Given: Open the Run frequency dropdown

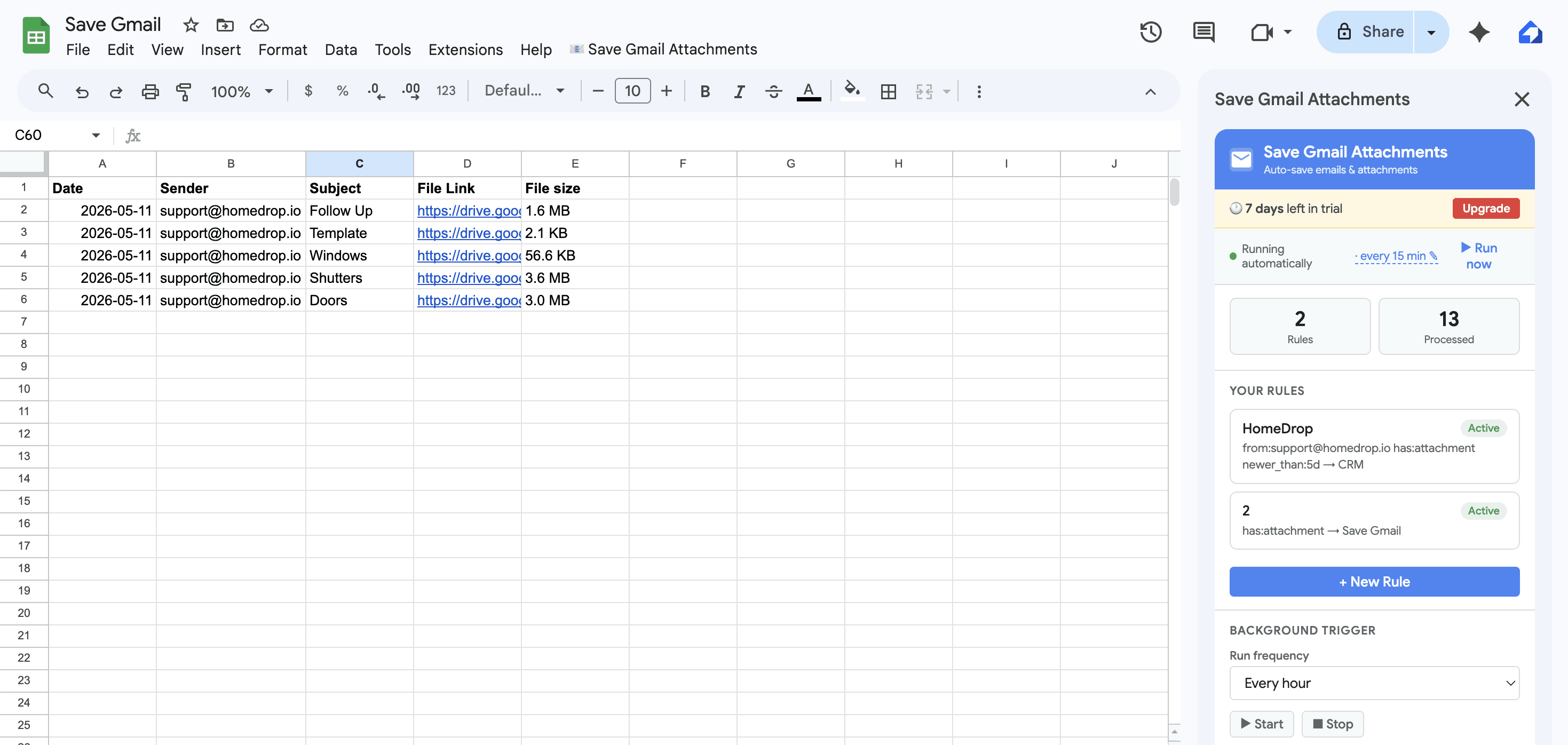Looking at the screenshot, I should pos(1374,683).
